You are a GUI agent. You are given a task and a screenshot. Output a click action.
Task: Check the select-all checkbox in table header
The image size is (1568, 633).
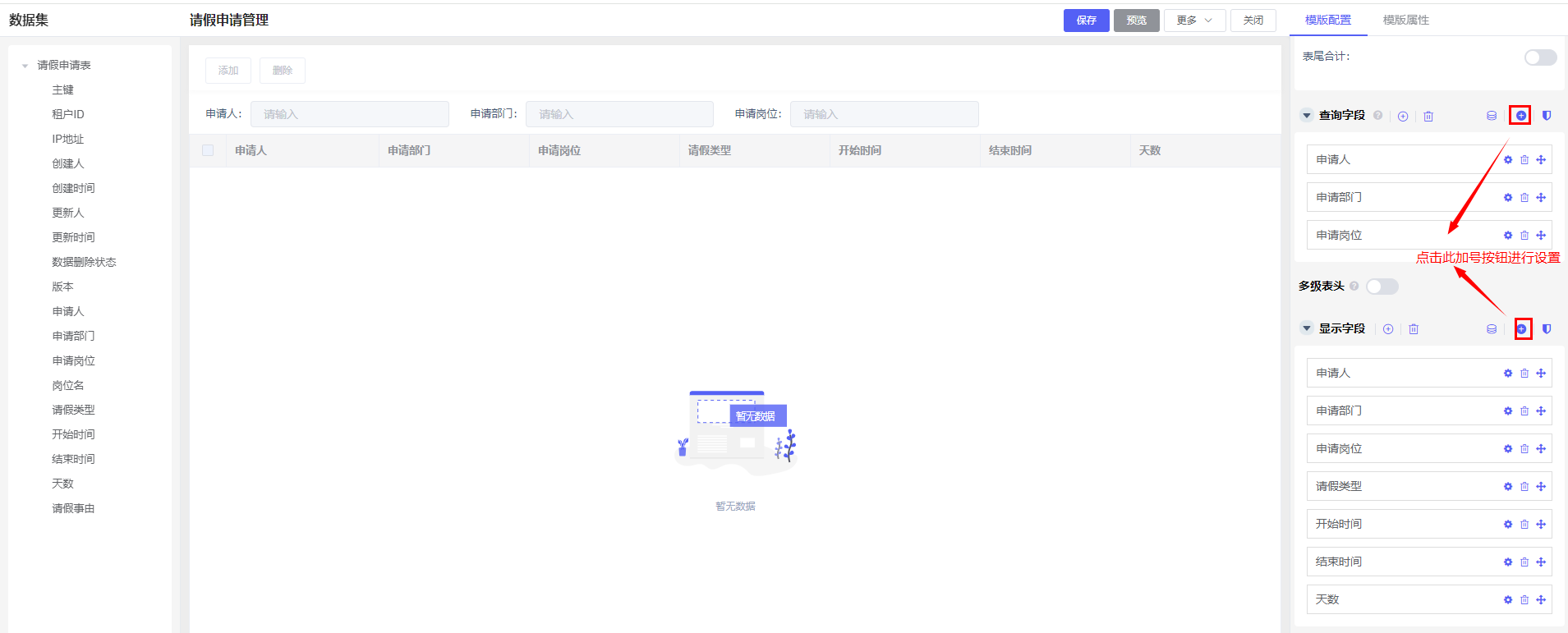point(208,150)
